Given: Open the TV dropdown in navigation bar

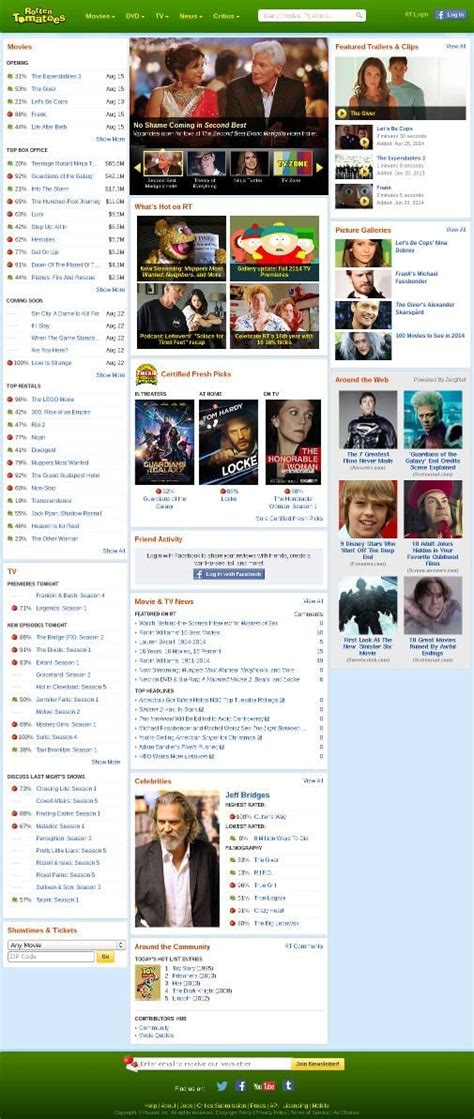Looking at the screenshot, I should point(162,15).
